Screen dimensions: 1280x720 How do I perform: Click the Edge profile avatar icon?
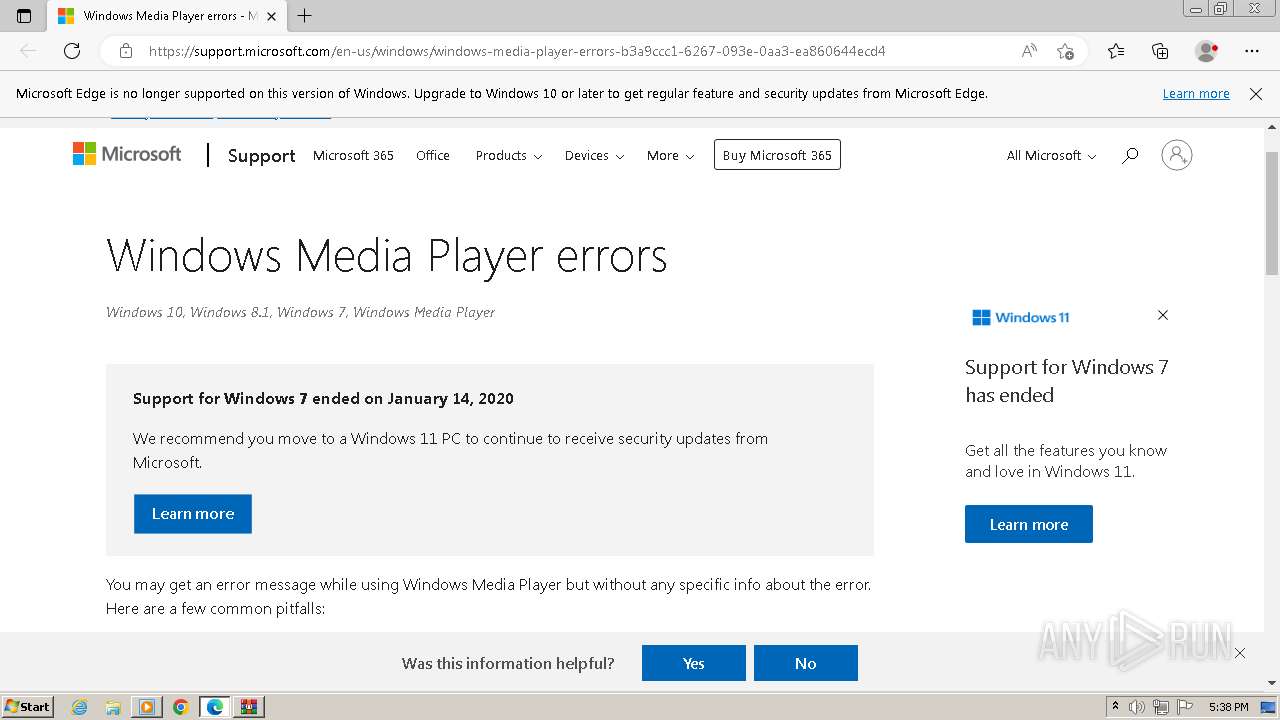click(1206, 51)
